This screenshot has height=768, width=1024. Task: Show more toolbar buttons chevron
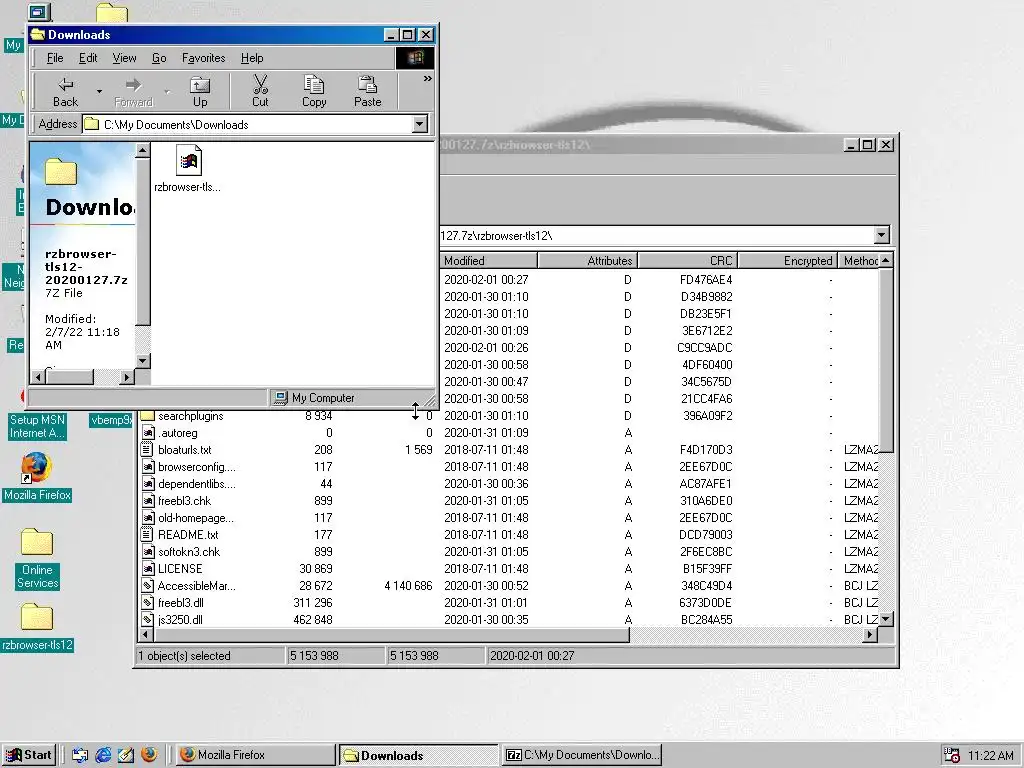click(x=427, y=79)
